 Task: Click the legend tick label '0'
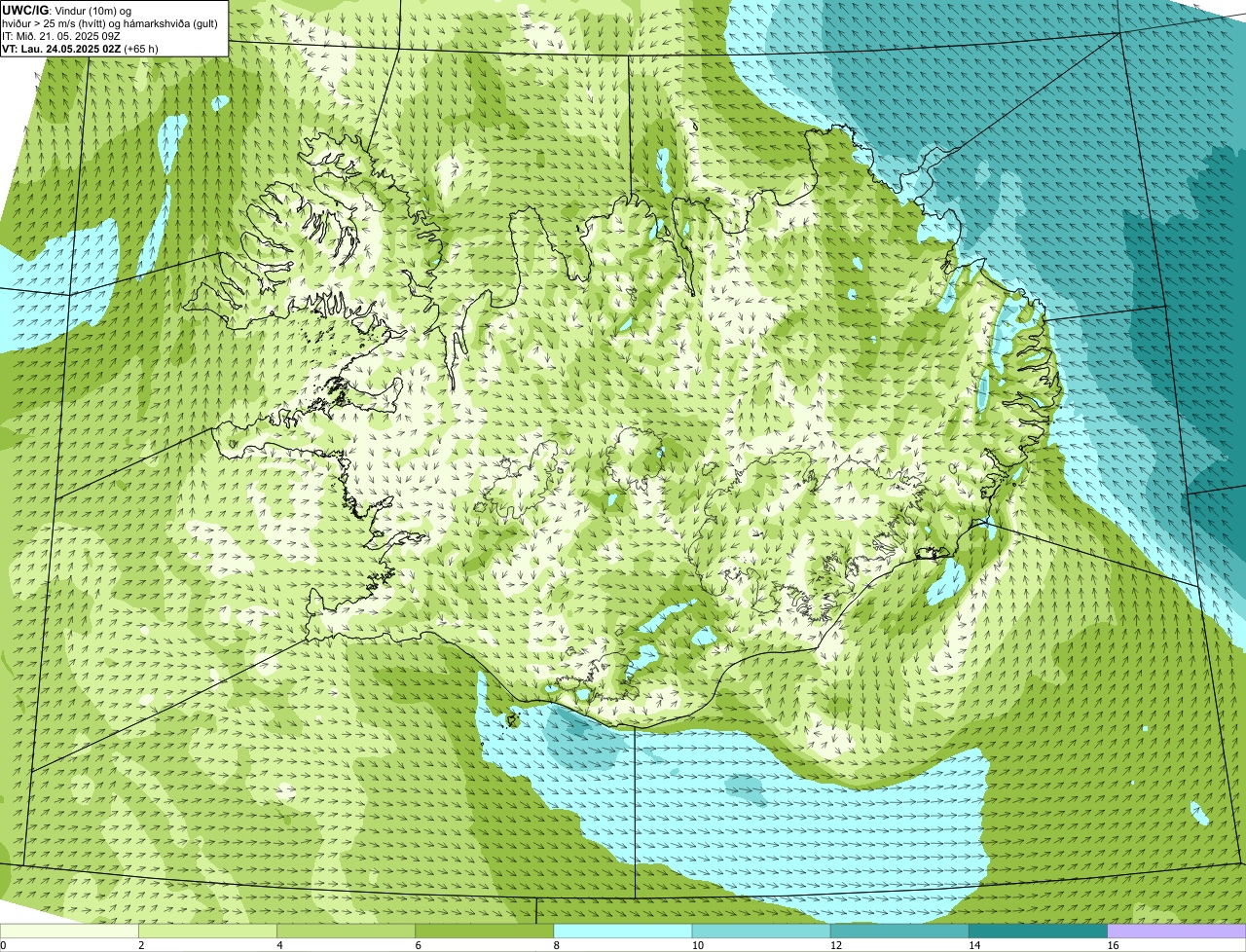tap(3, 945)
